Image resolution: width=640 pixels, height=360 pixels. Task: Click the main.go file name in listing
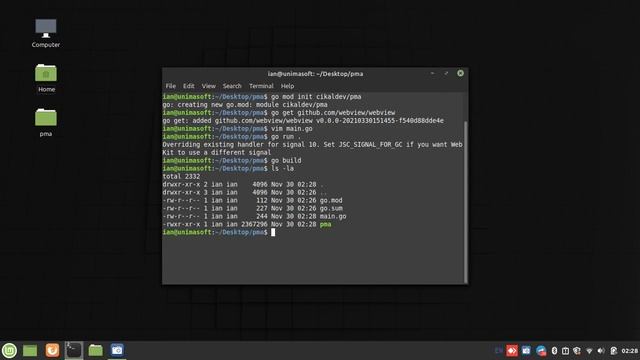tap(333, 216)
